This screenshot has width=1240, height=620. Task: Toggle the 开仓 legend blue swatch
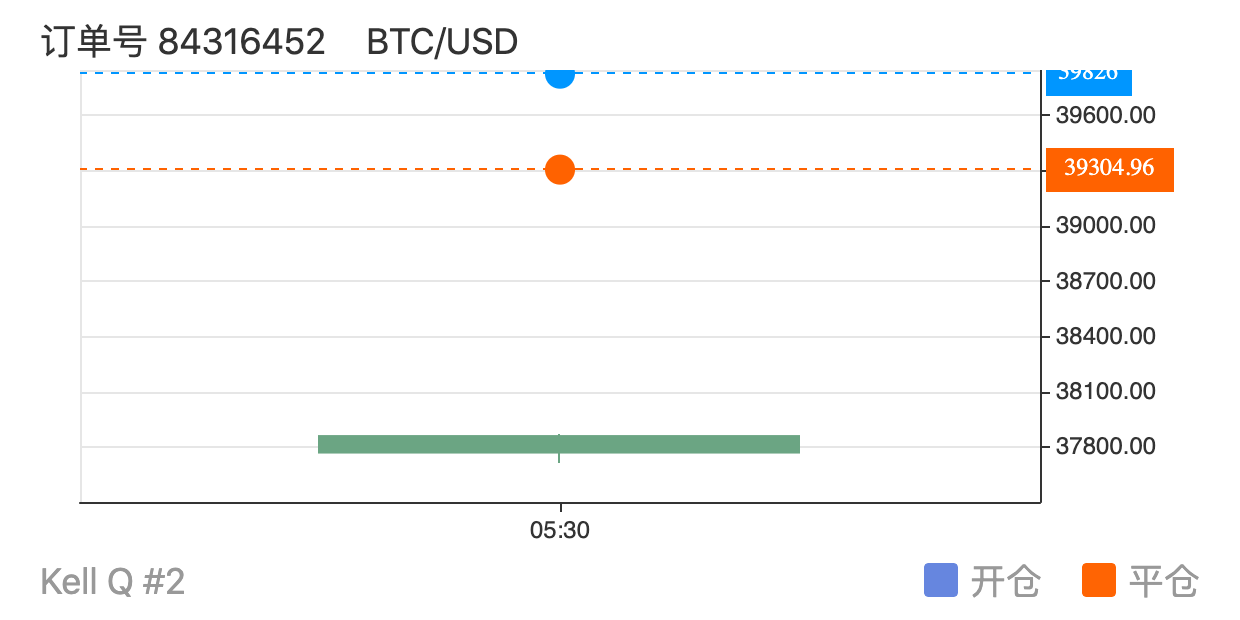coord(941,581)
